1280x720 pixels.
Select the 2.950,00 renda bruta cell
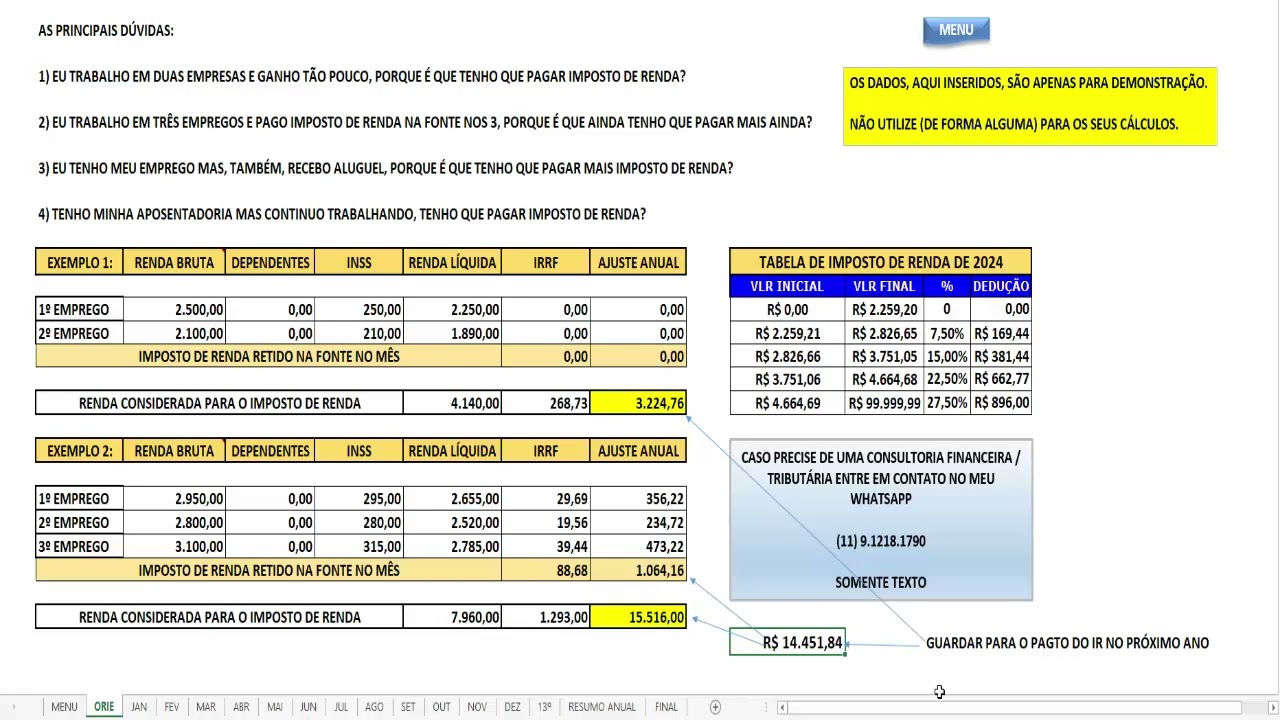(x=174, y=498)
